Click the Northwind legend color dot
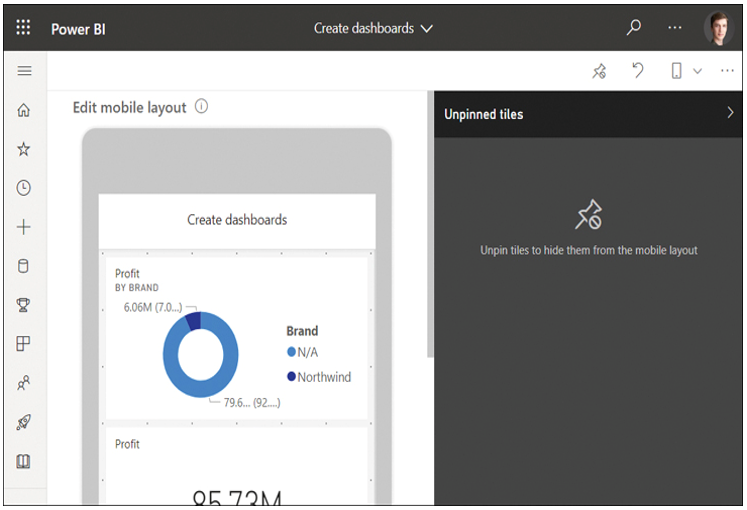 tap(291, 377)
